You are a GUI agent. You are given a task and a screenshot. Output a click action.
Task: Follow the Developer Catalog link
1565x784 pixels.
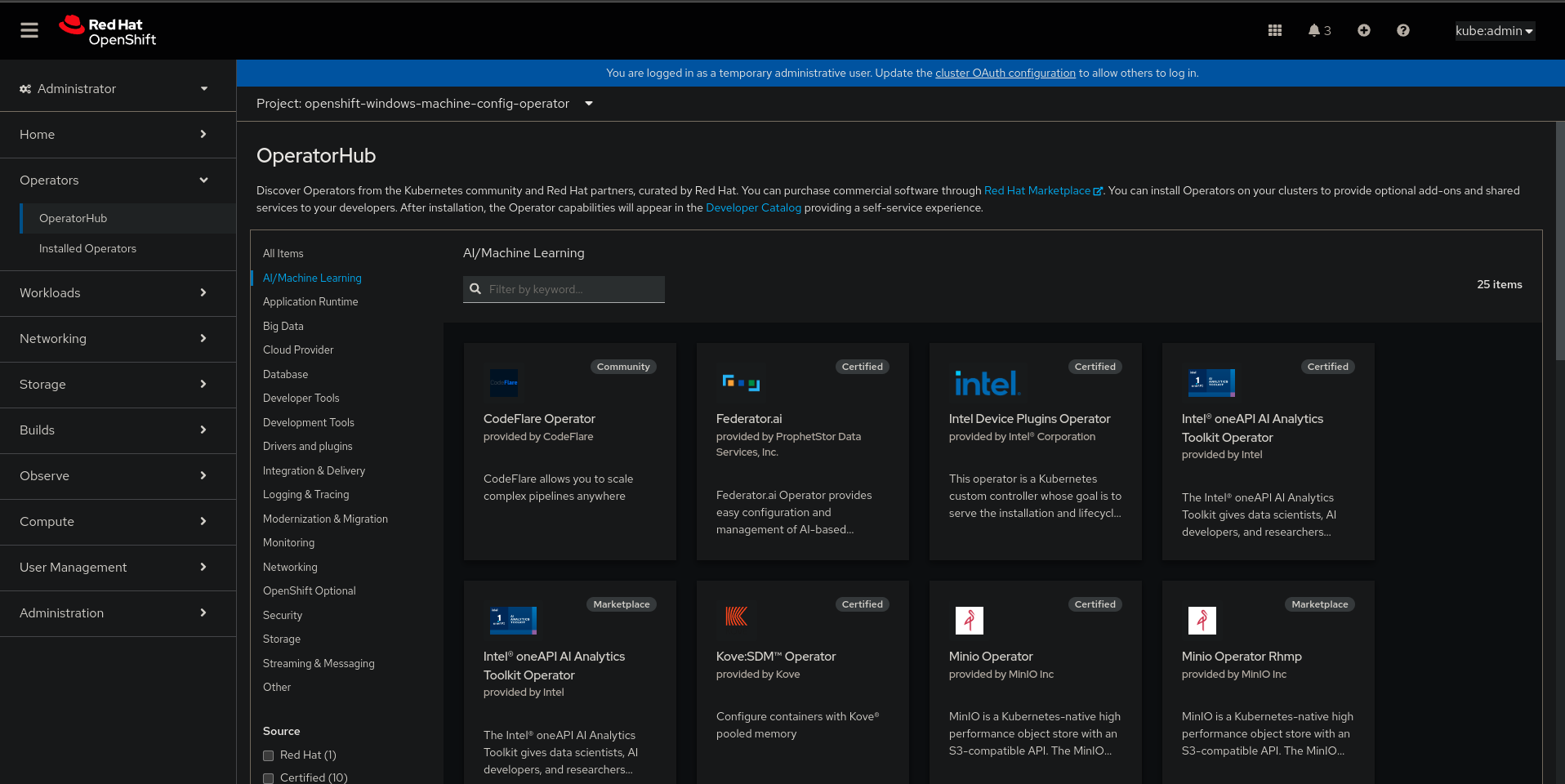click(x=753, y=208)
